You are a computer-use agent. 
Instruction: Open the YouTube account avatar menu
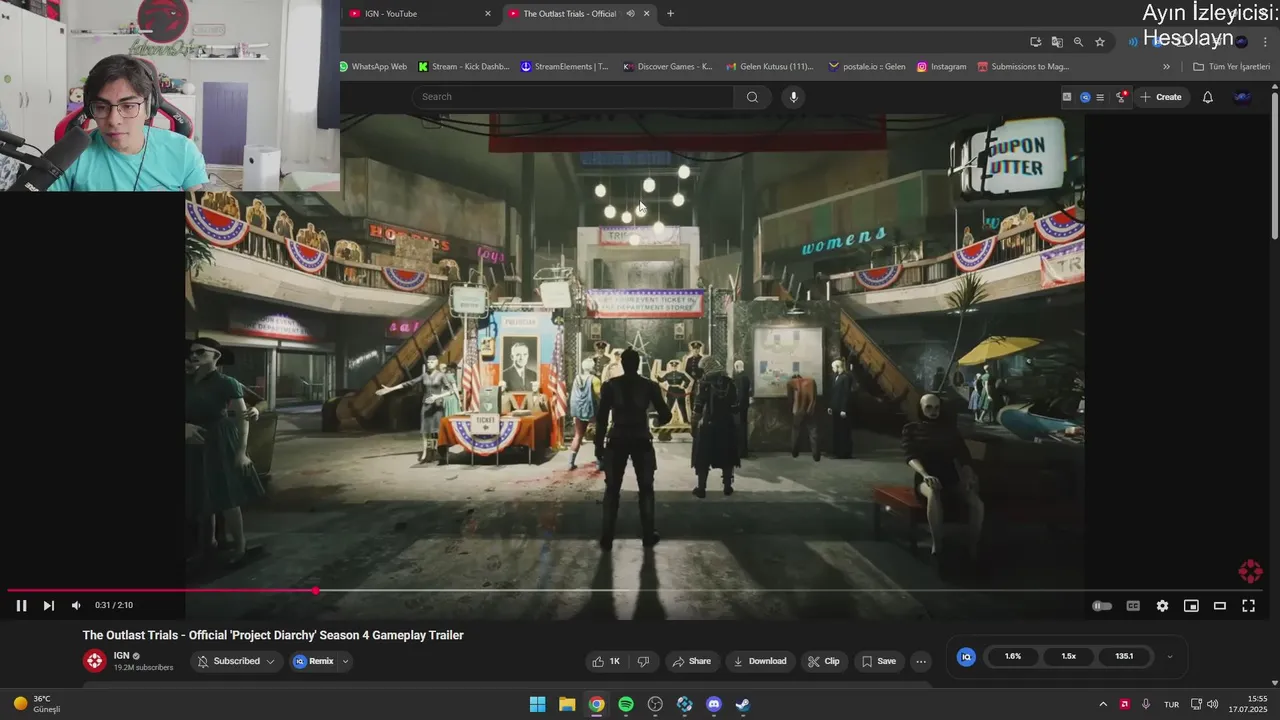(x=1243, y=97)
